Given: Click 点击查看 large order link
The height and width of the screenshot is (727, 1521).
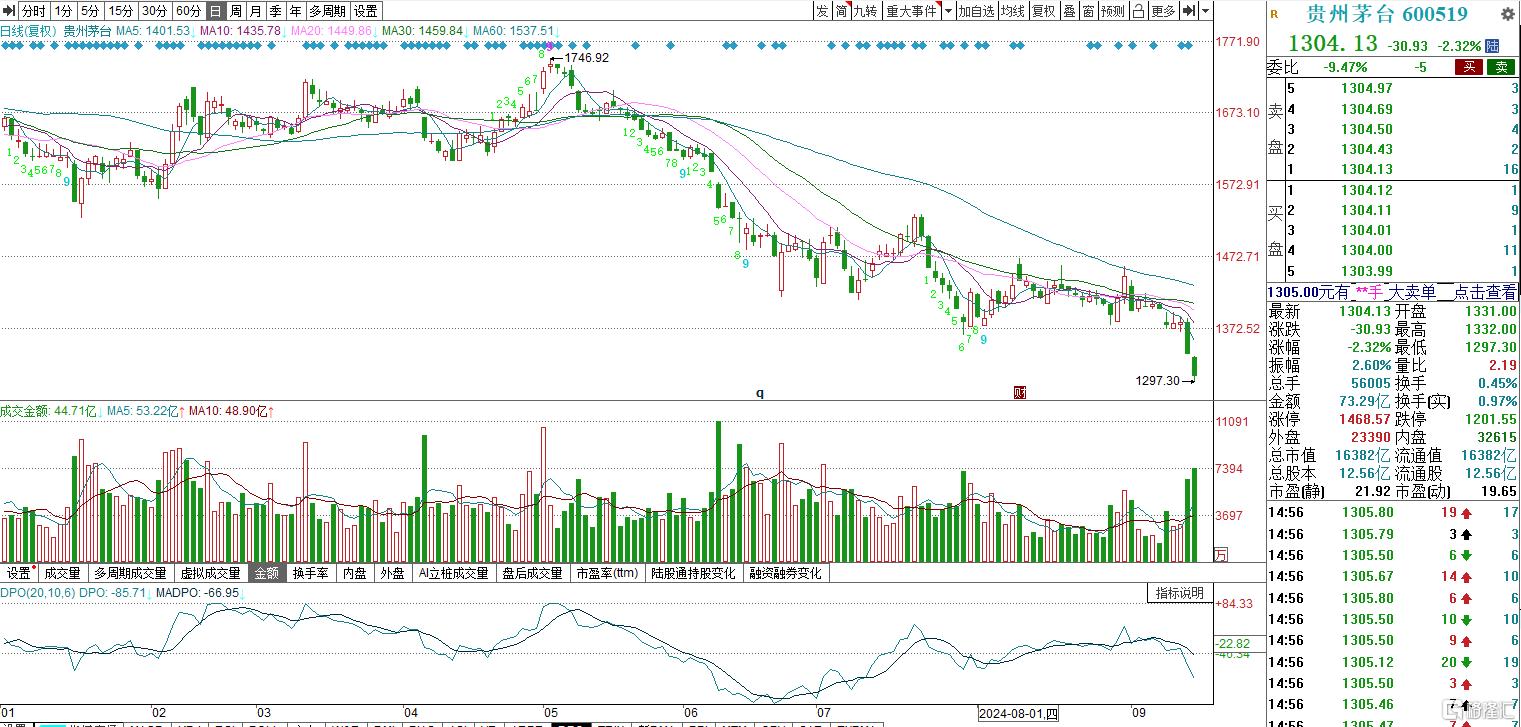Looking at the screenshot, I should coord(1484,292).
